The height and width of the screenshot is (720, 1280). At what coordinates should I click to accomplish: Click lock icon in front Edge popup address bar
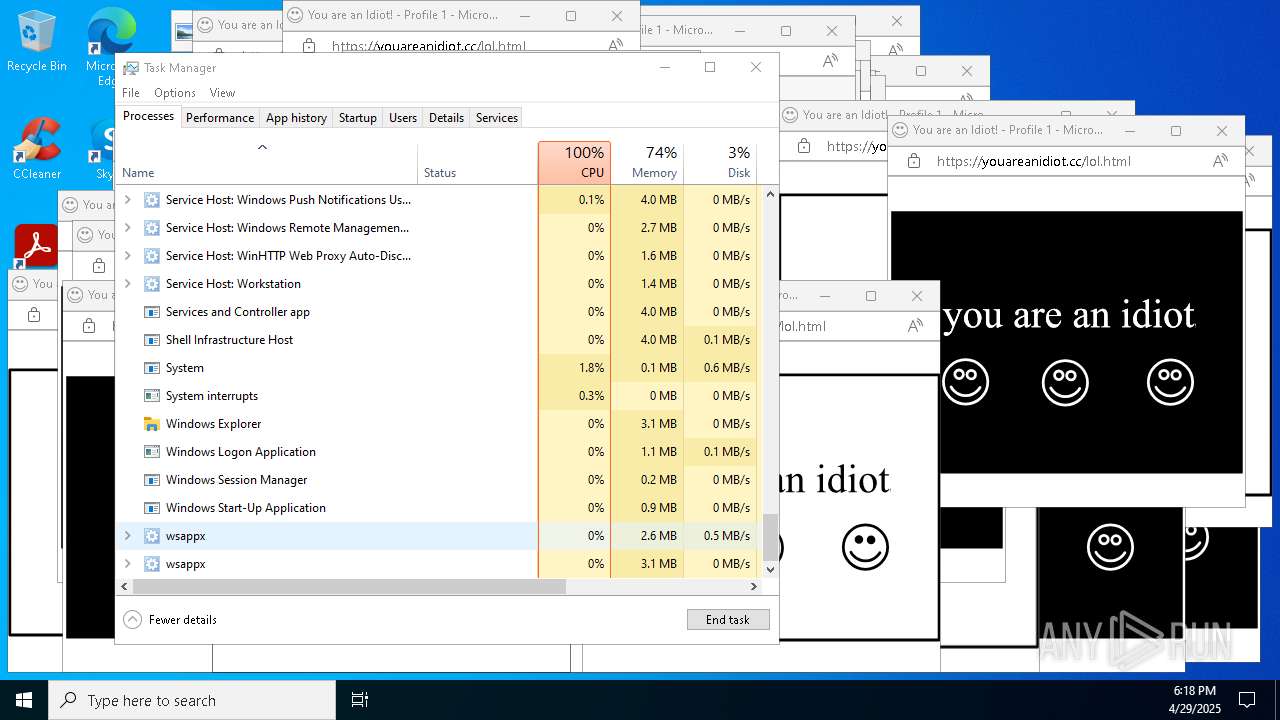tap(912, 160)
